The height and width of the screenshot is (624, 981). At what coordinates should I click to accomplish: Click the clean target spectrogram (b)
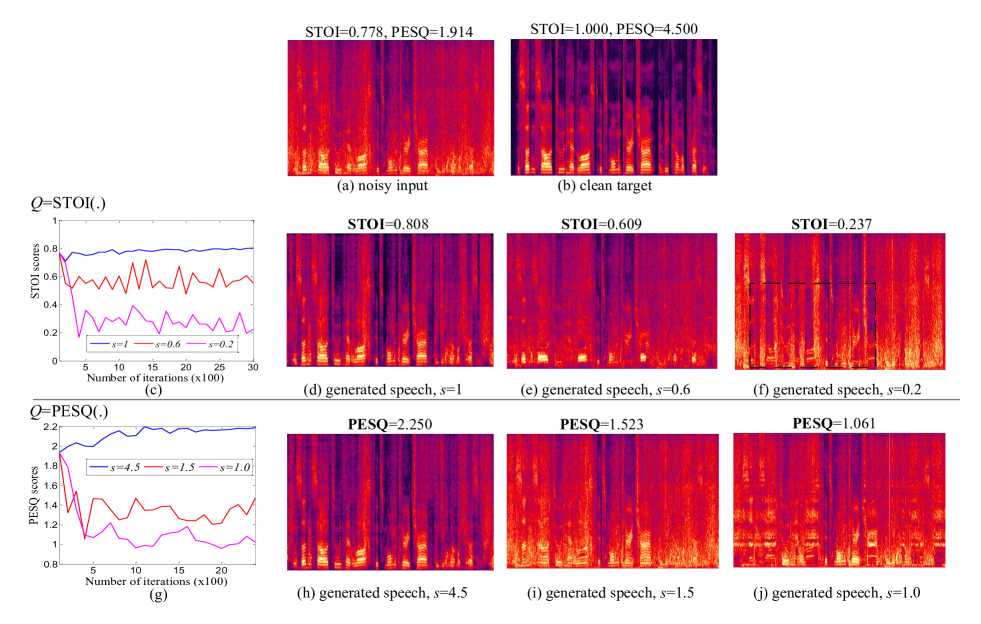(x=614, y=107)
